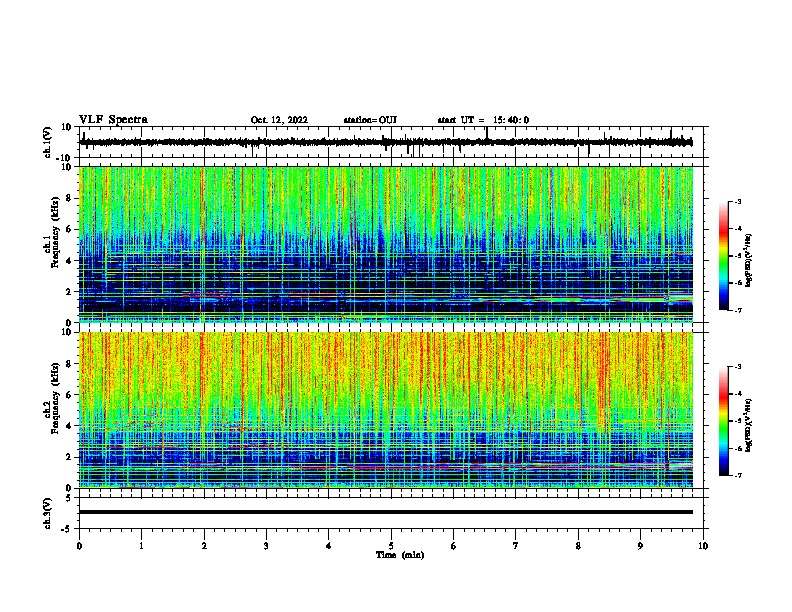Image resolution: width=792 pixels, height=612 pixels.
Task: Click the "-3" label atop ch.1 colorbar
Action: tap(738, 201)
